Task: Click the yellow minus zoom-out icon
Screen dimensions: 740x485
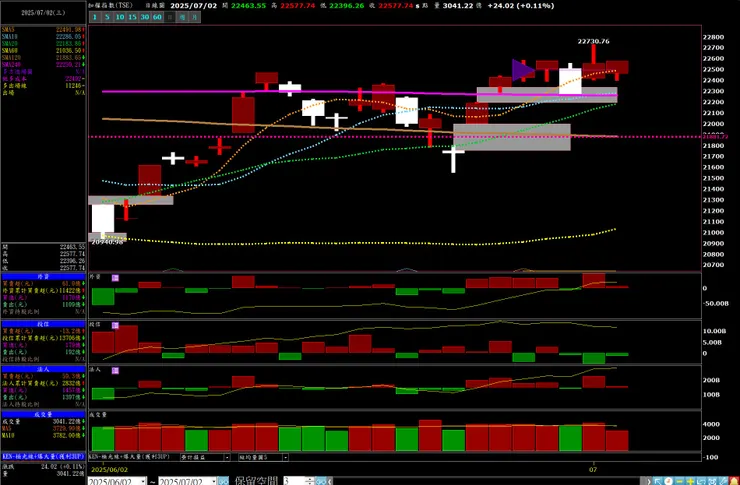Action: coord(680,481)
